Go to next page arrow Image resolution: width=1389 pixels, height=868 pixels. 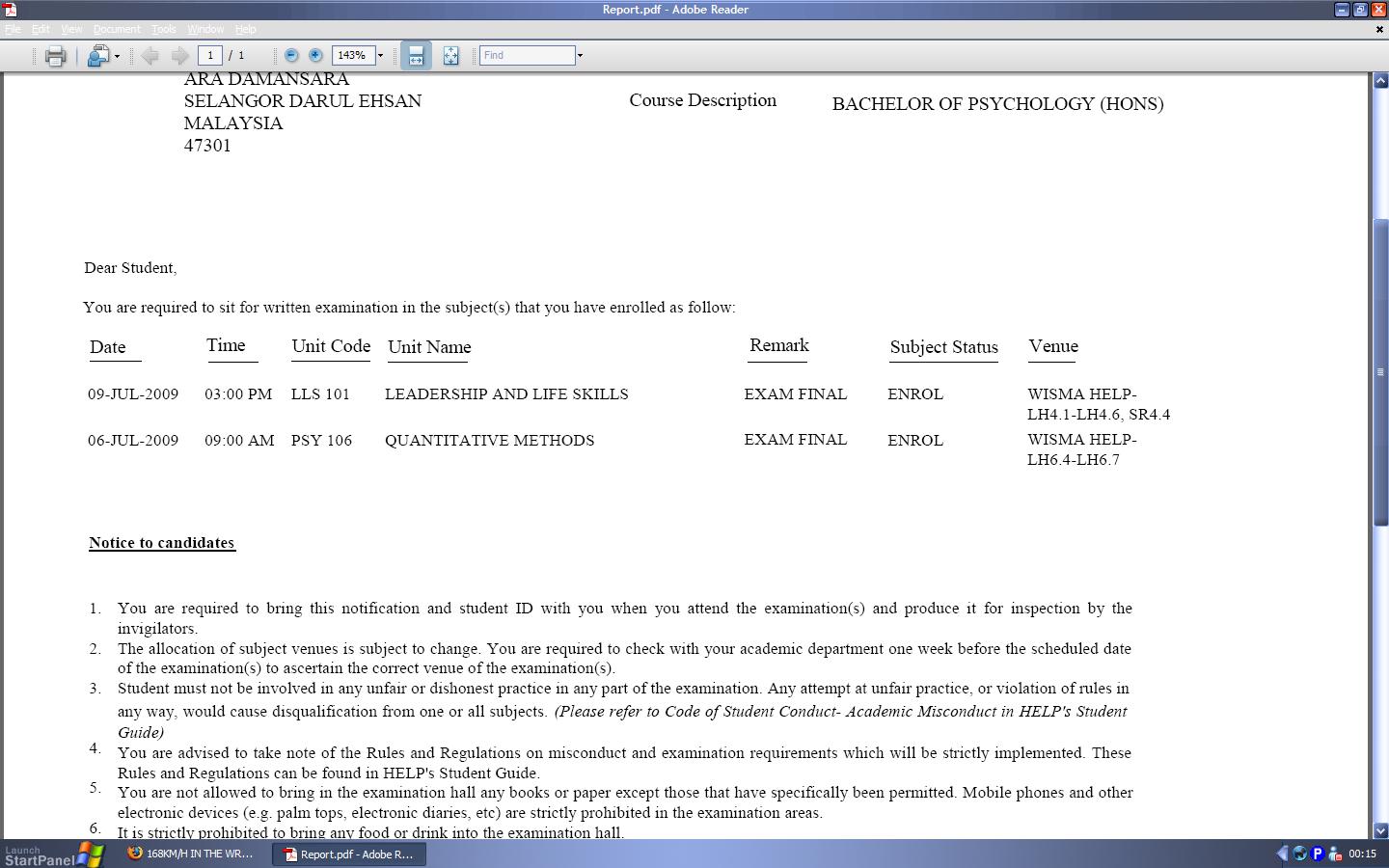click(179, 56)
